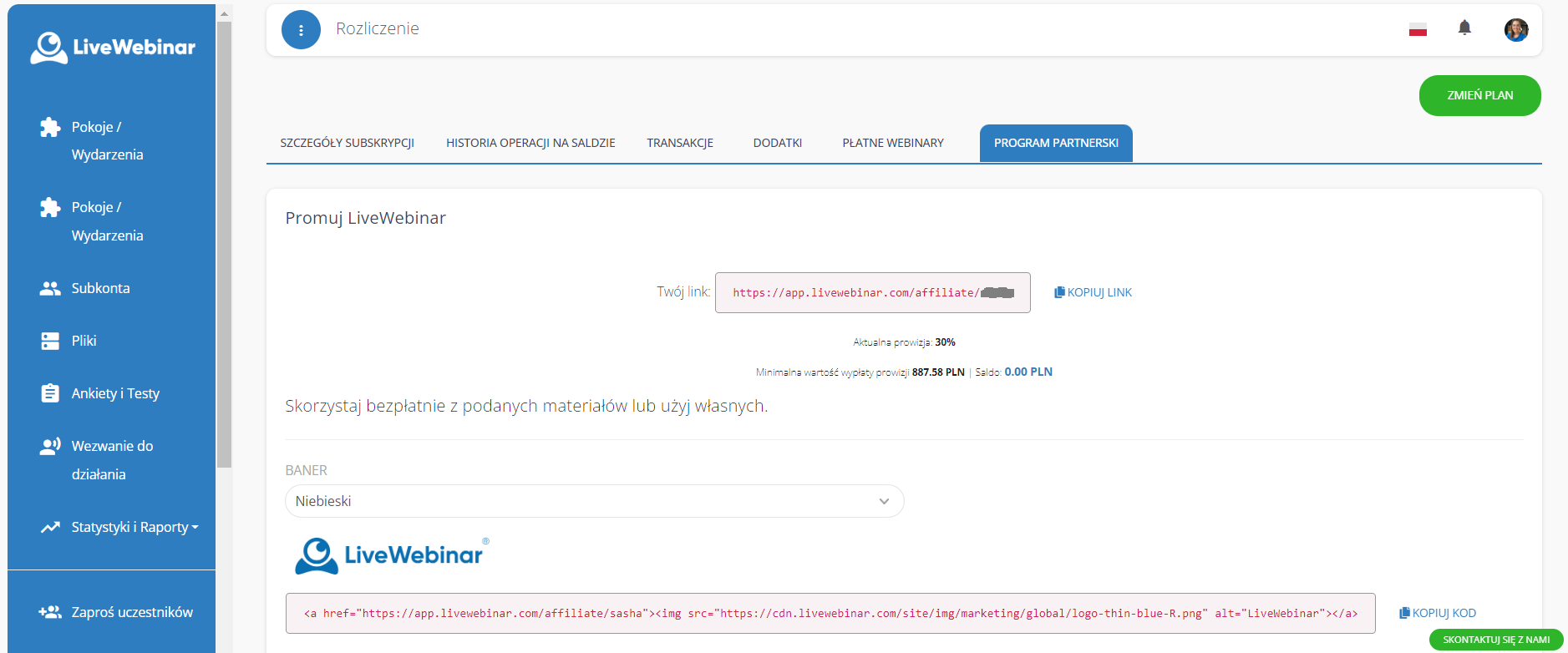Open the Transakcje tab
The width and height of the screenshot is (1568, 653).
pos(679,143)
